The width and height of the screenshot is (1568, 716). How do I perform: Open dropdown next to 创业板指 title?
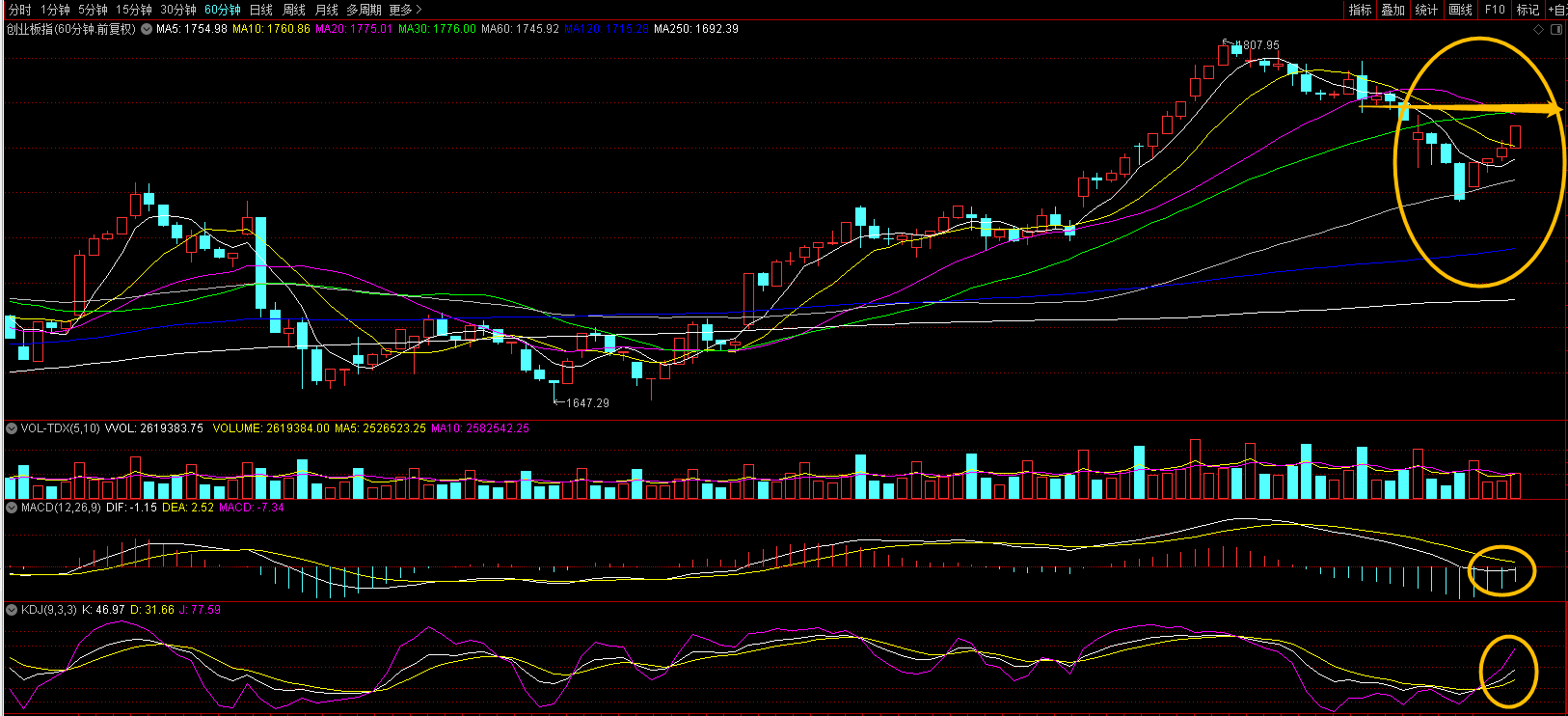pos(147,29)
